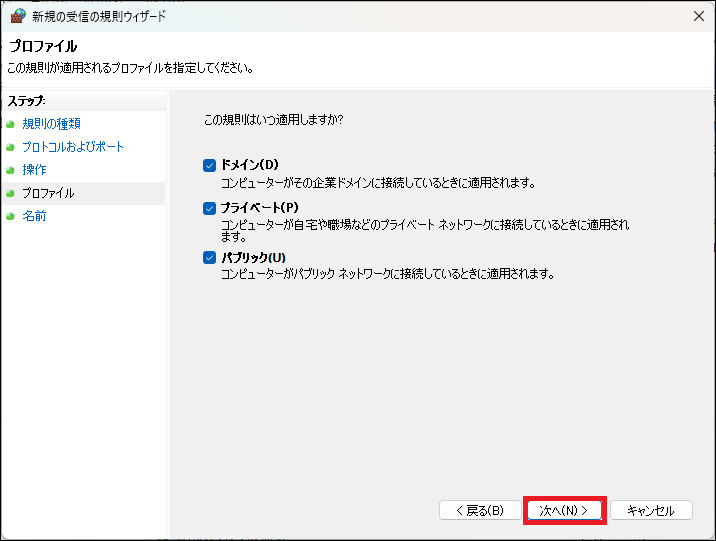This screenshot has height=541, width=716.
Task: Open the プロトコルおよびポート step
Action: (73, 147)
